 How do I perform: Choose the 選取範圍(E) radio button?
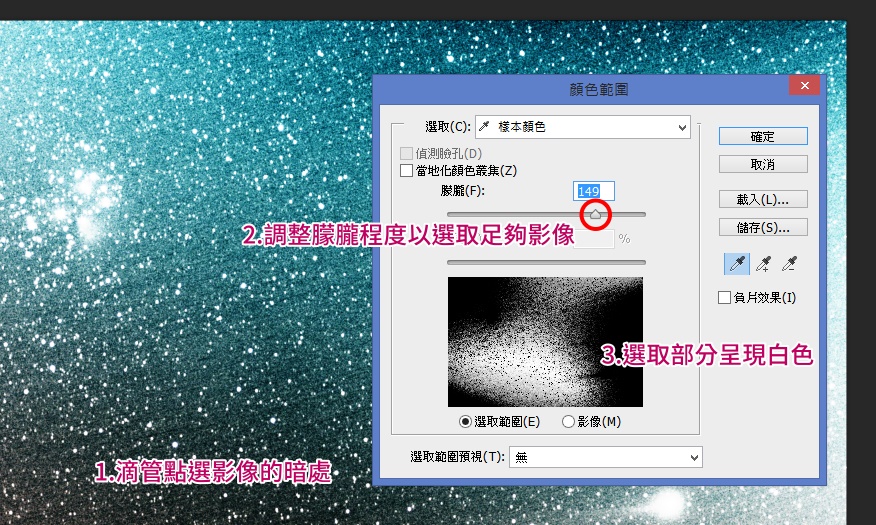coord(466,422)
